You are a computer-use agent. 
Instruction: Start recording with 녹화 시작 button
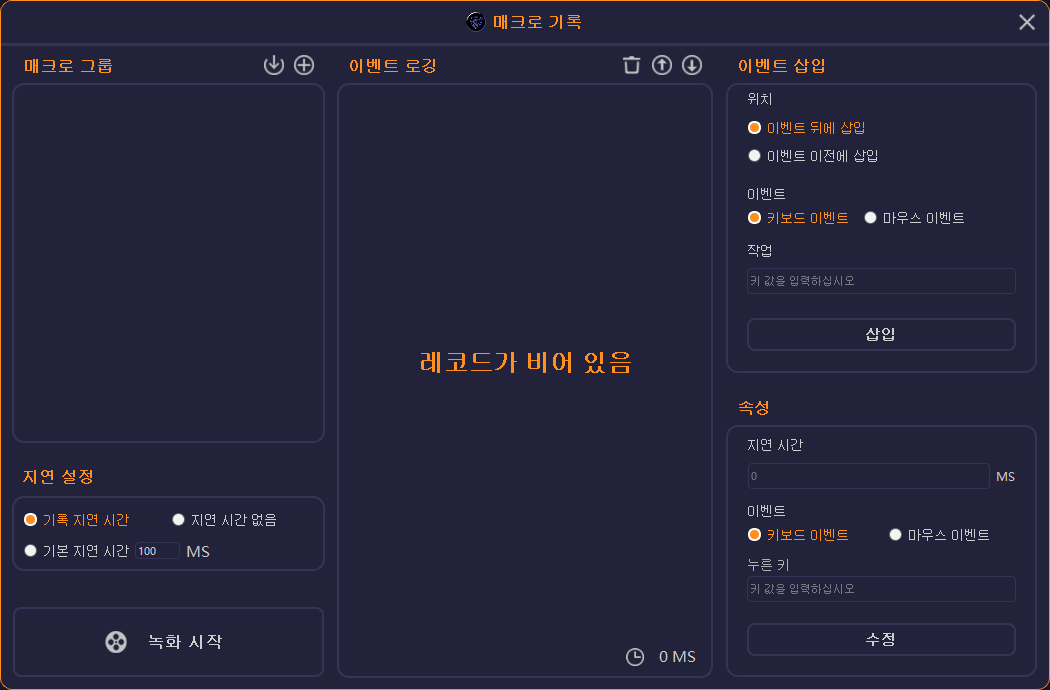(x=168, y=642)
